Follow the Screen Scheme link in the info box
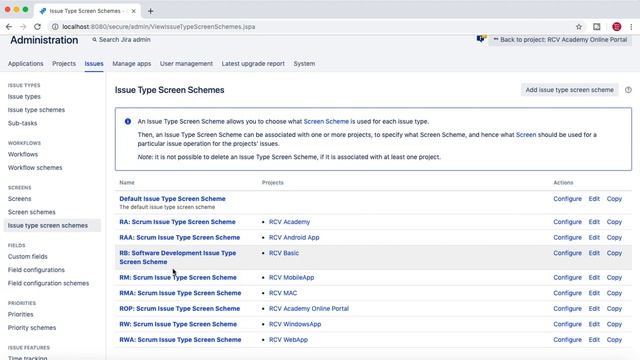 pos(326,122)
